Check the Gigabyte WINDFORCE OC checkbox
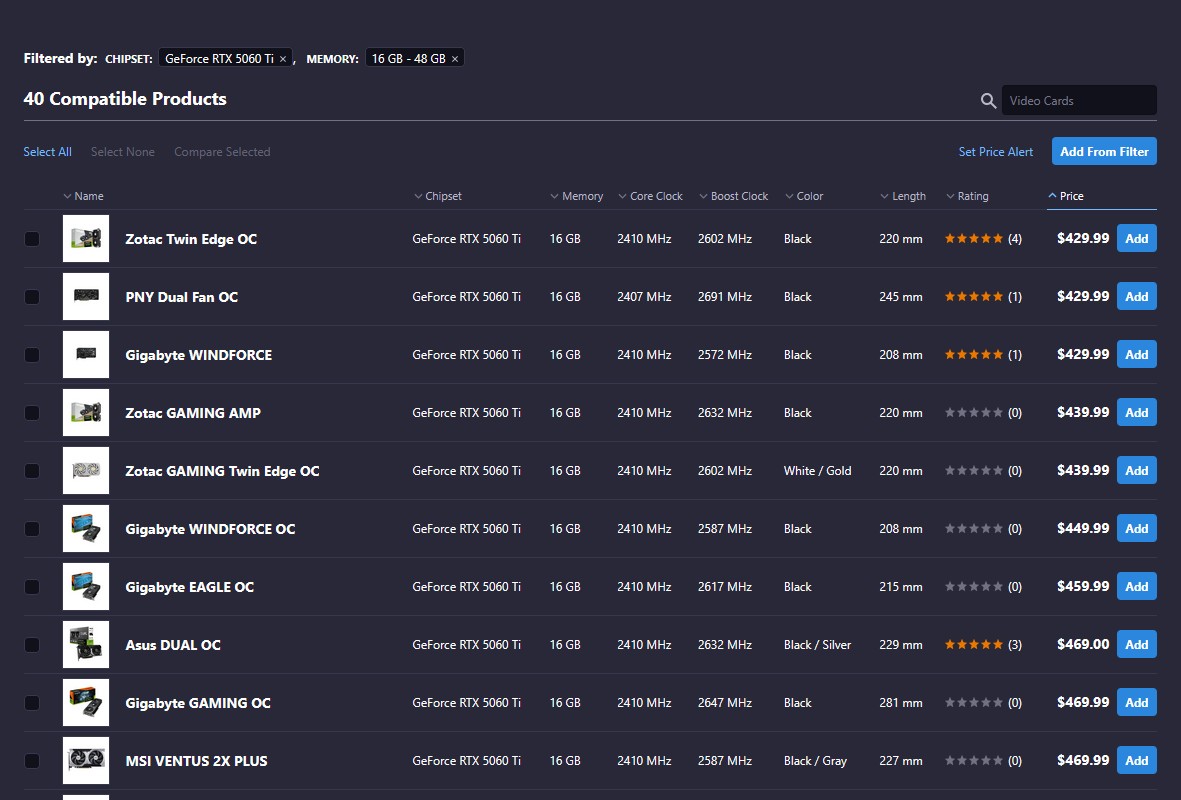Image resolution: width=1181 pixels, height=800 pixels. [32, 529]
